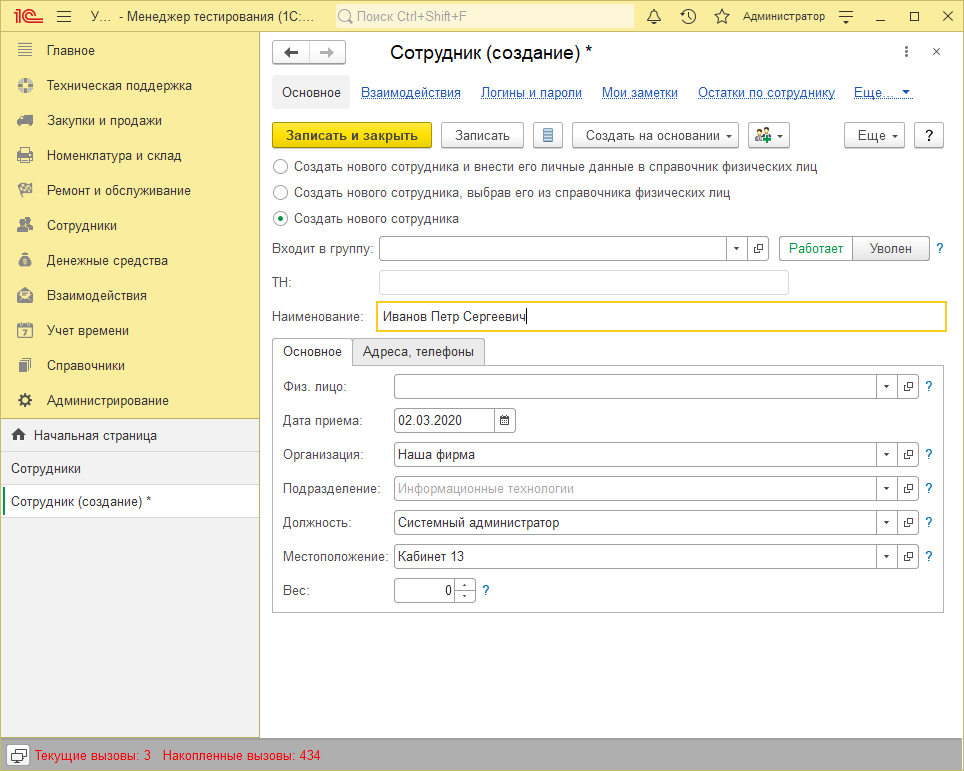Select radio option to create employee from справочник физических лиц
This screenshot has height=771, width=964.
click(x=280, y=193)
